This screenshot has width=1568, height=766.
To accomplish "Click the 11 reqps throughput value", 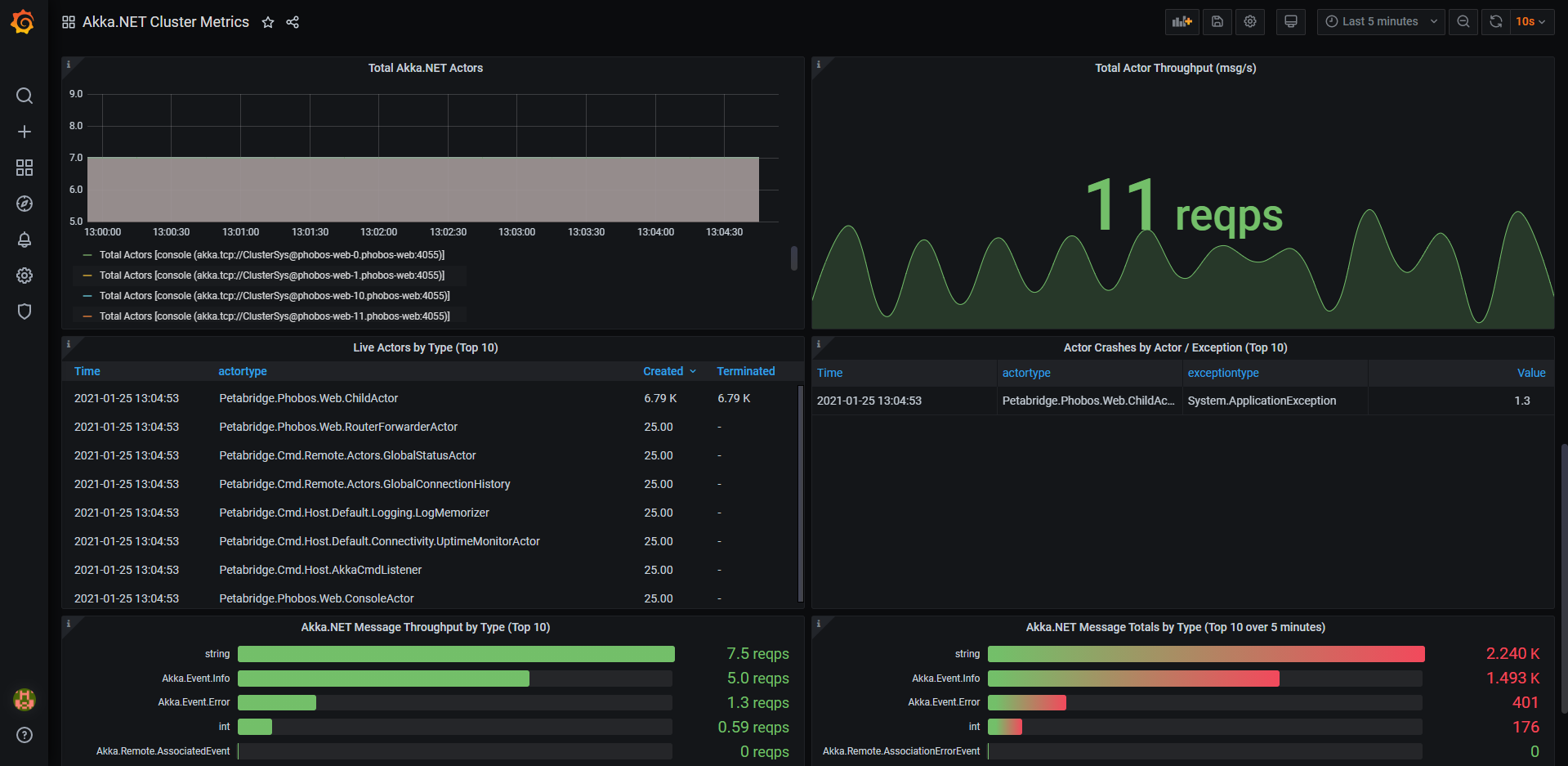I will tap(1183, 208).
